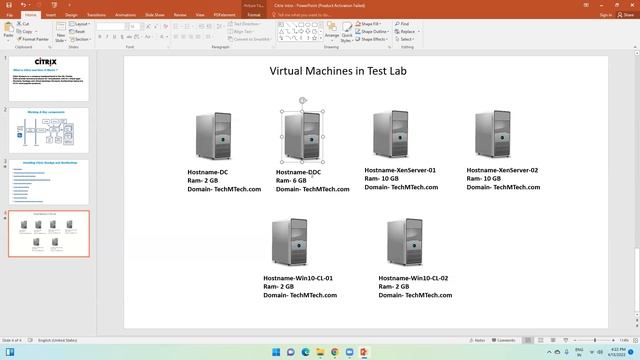640x360 pixels.
Task: Click the Virtual Machines in Test Lab title
Action: point(338,71)
